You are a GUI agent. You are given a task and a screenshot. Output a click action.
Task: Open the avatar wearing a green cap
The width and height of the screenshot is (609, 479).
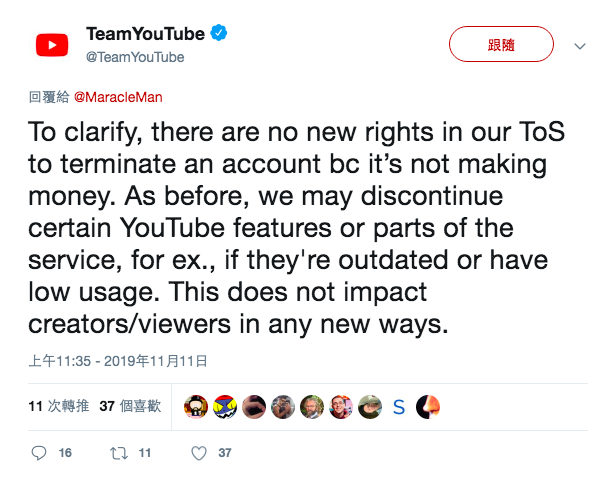(370, 407)
